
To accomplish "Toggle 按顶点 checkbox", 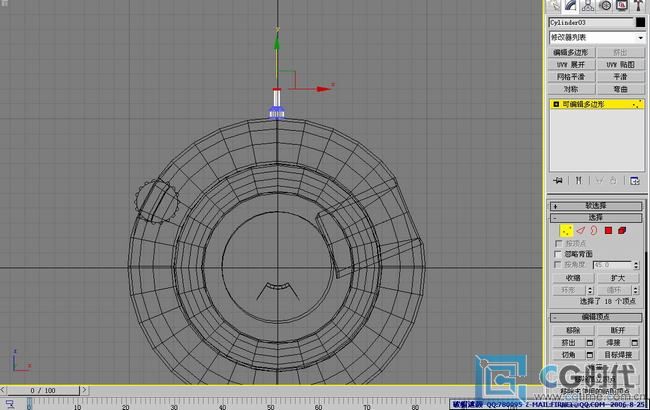I will 558,243.
